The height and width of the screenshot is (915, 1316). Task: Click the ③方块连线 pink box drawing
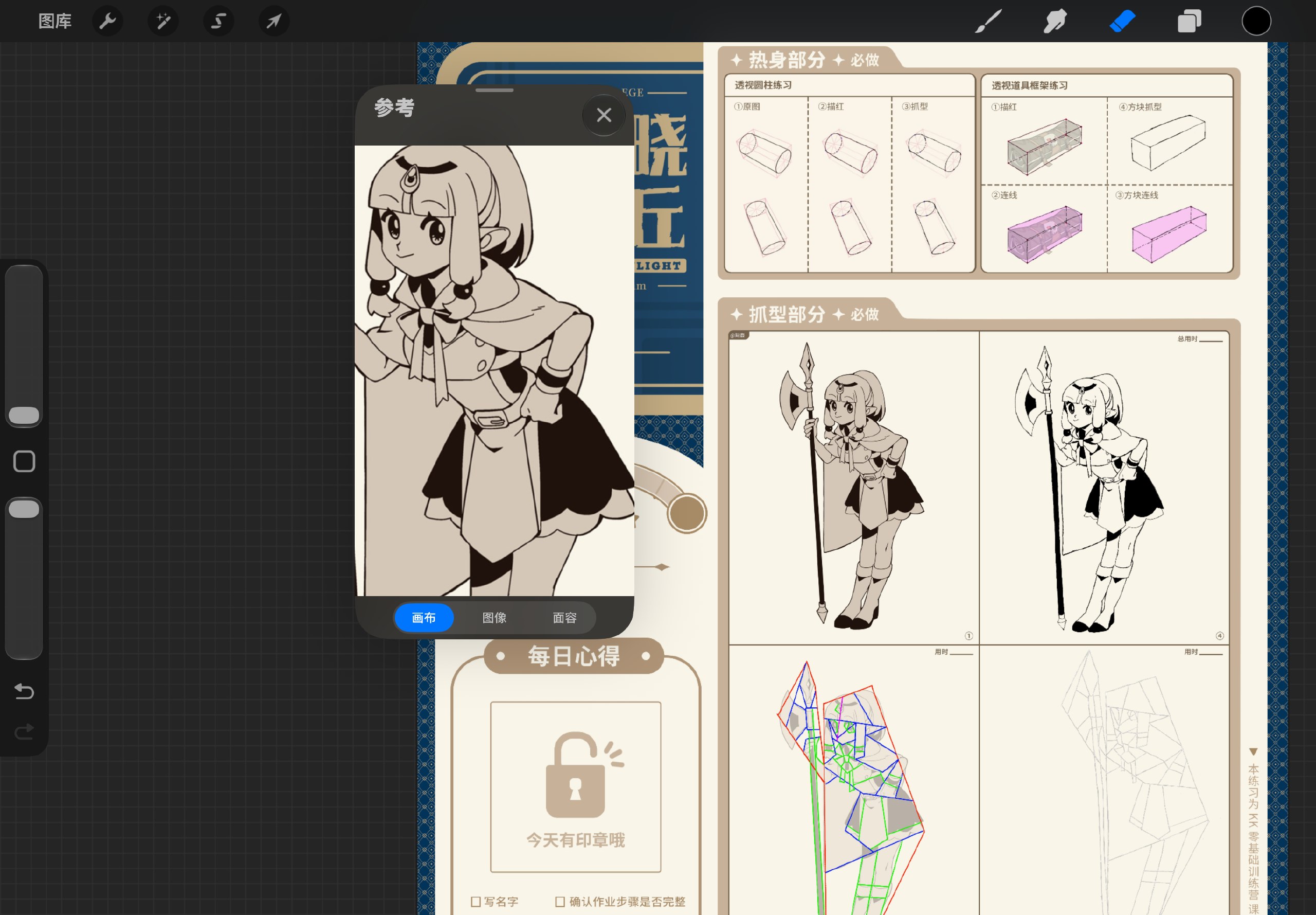[1169, 234]
